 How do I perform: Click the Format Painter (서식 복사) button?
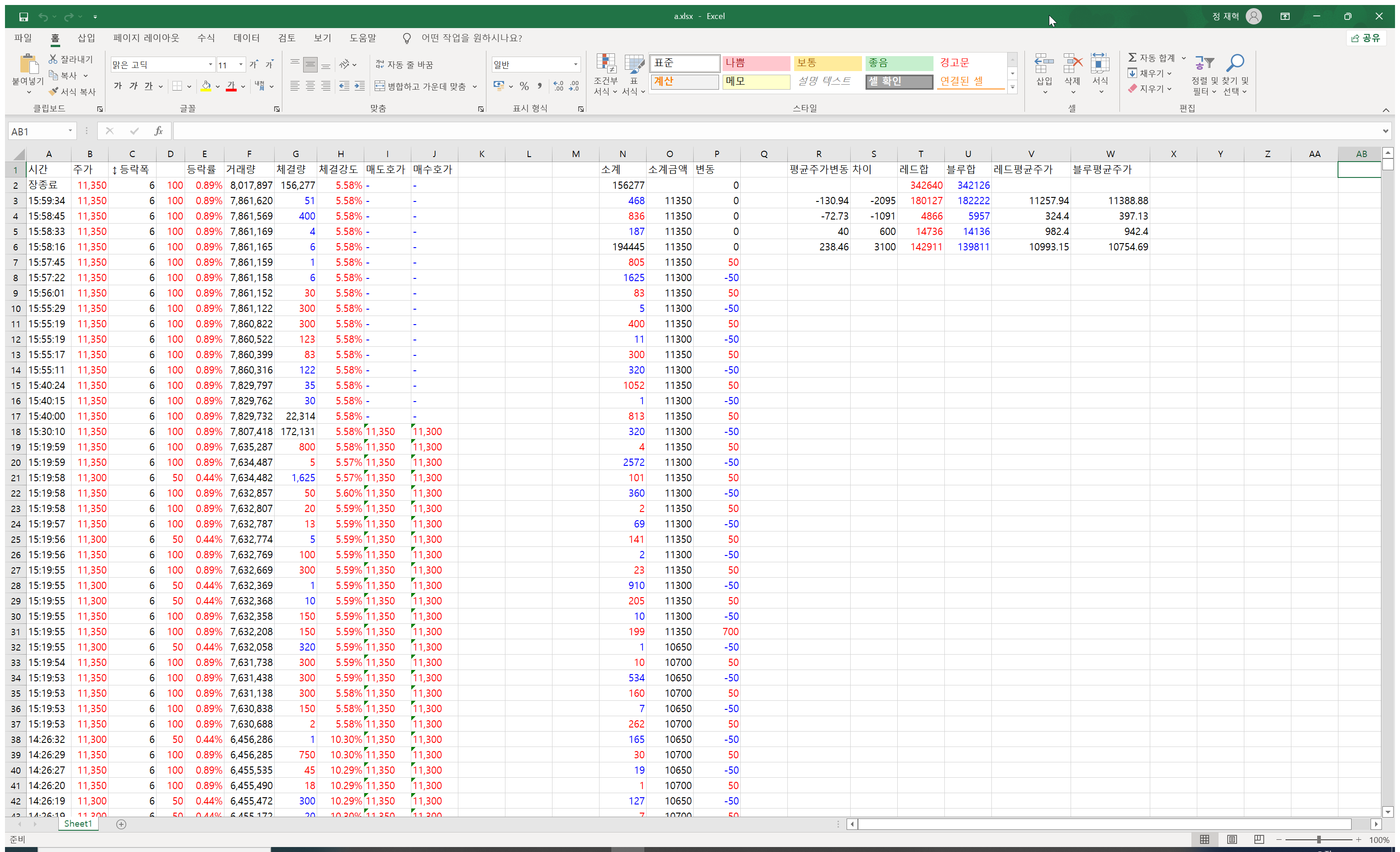pos(71,91)
